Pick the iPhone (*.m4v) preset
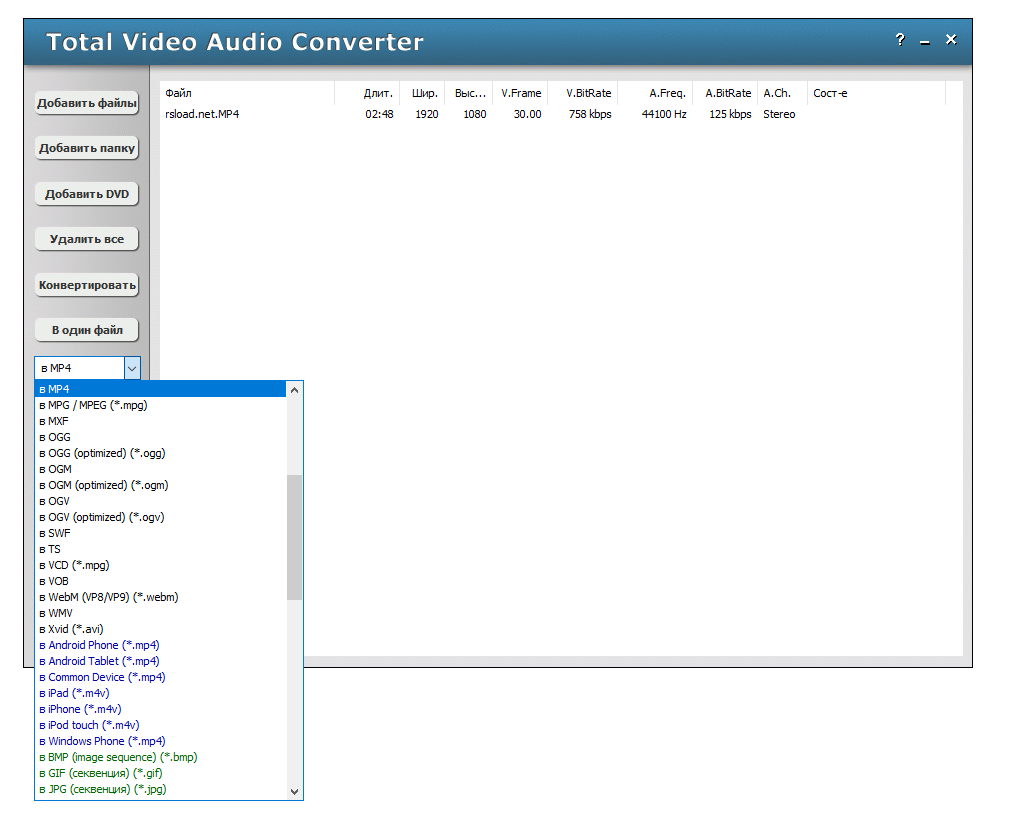This screenshot has width=1011, height=821. 85,709
